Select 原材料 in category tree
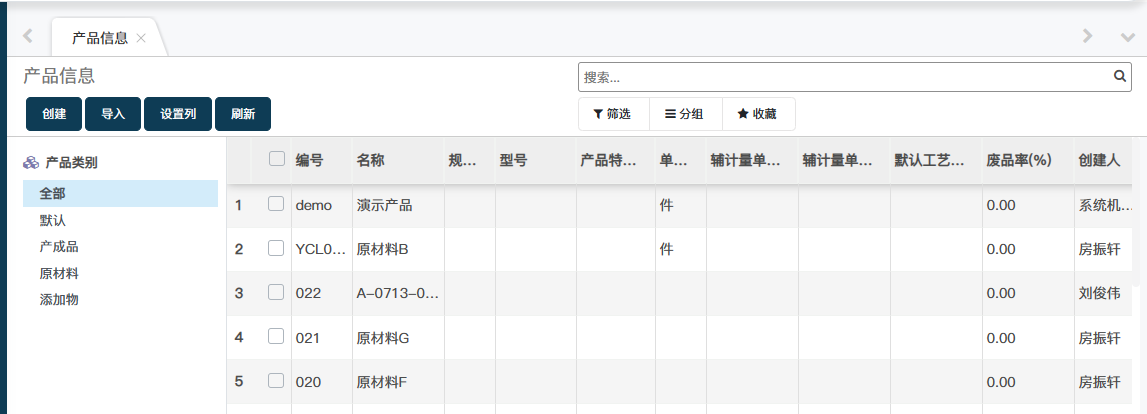This screenshot has width=1147, height=414. 59,273
